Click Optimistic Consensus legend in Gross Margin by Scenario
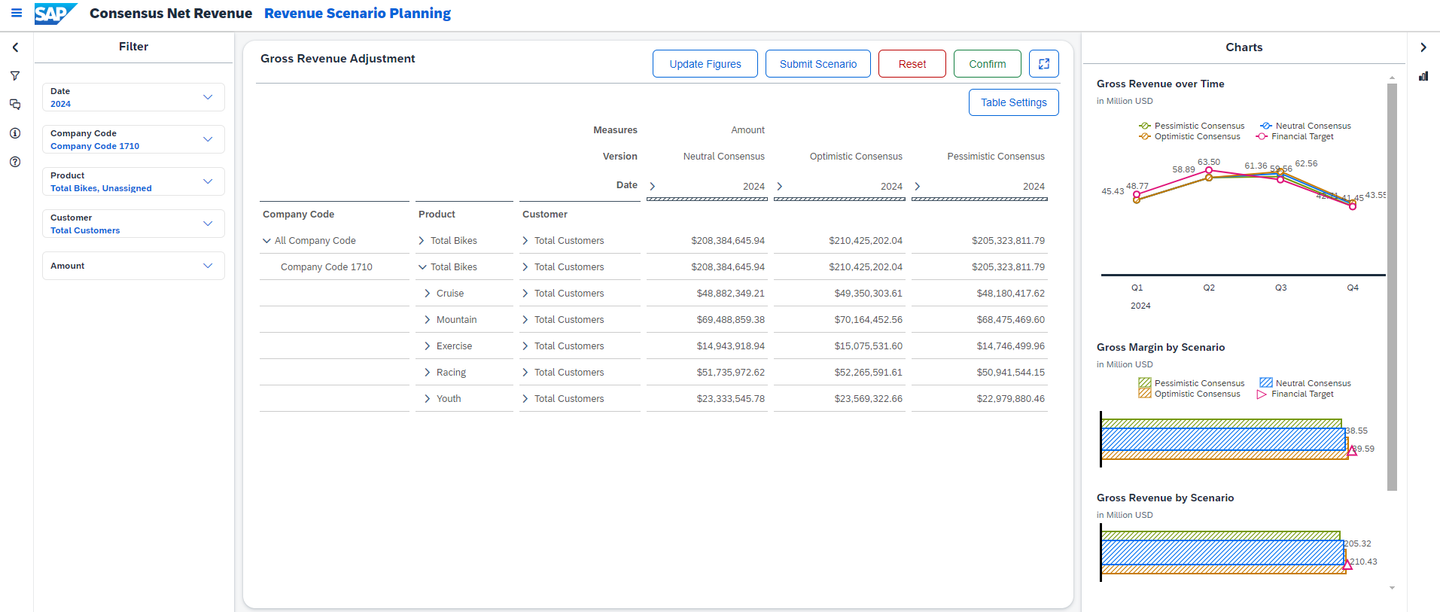 (1190, 394)
